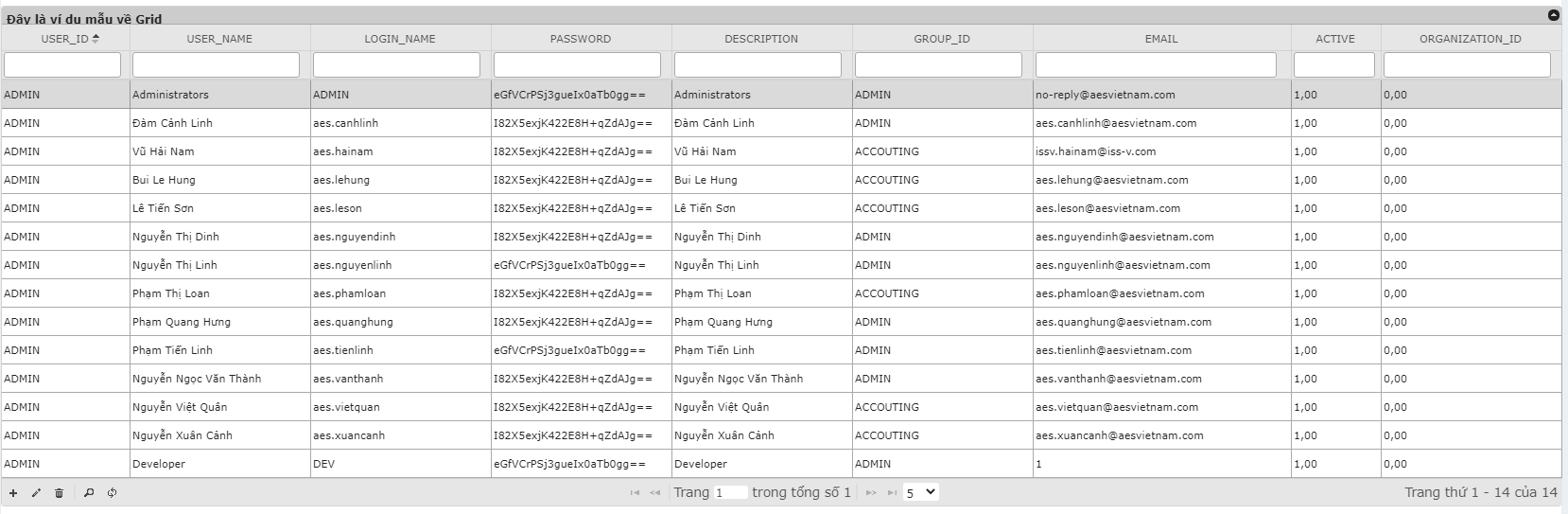Collapse the grid with title bar arrow
The width and height of the screenshot is (1568, 514).
pyautogui.click(x=1554, y=15)
